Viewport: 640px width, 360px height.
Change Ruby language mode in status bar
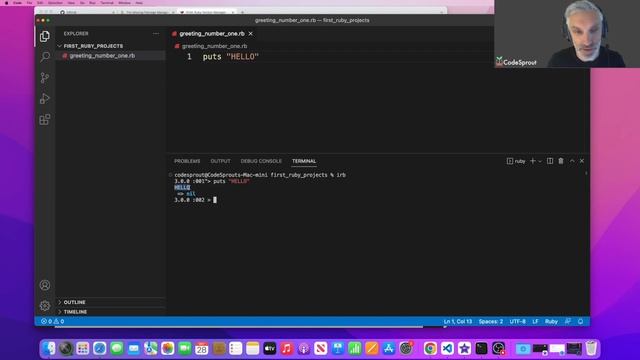point(551,322)
